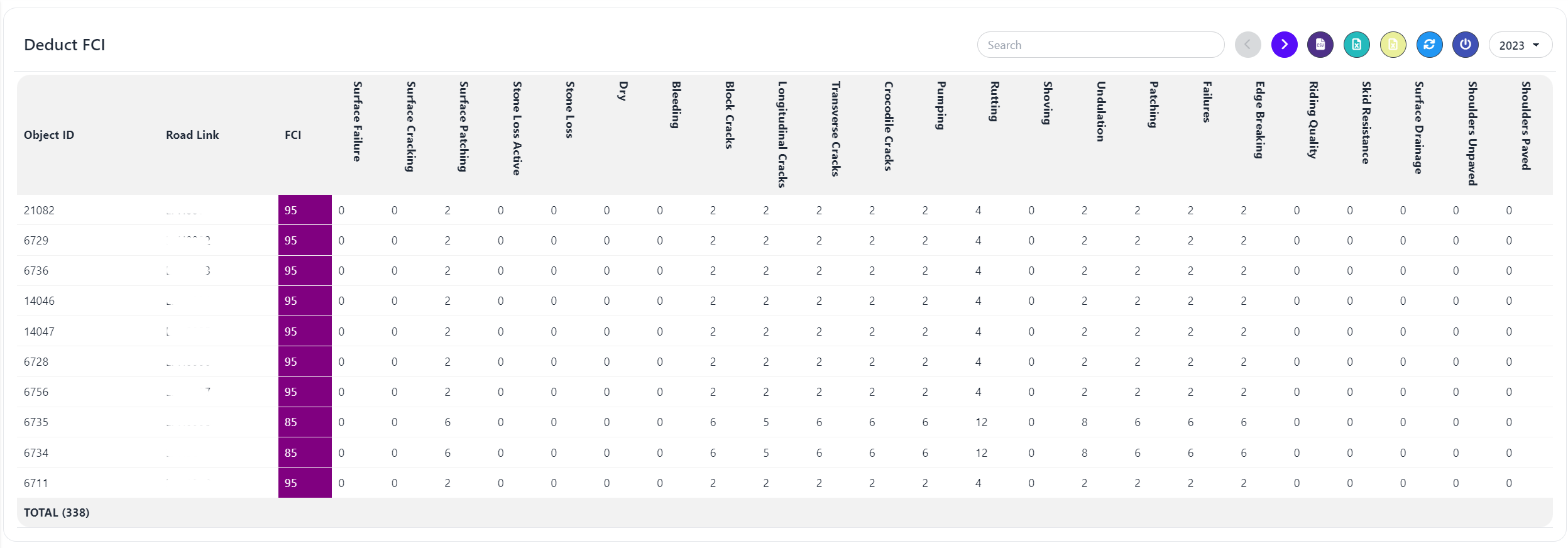This screenshot has width=1568, height=548.
Task: Click the Rutting column header
Action: [x=994, y=102]
